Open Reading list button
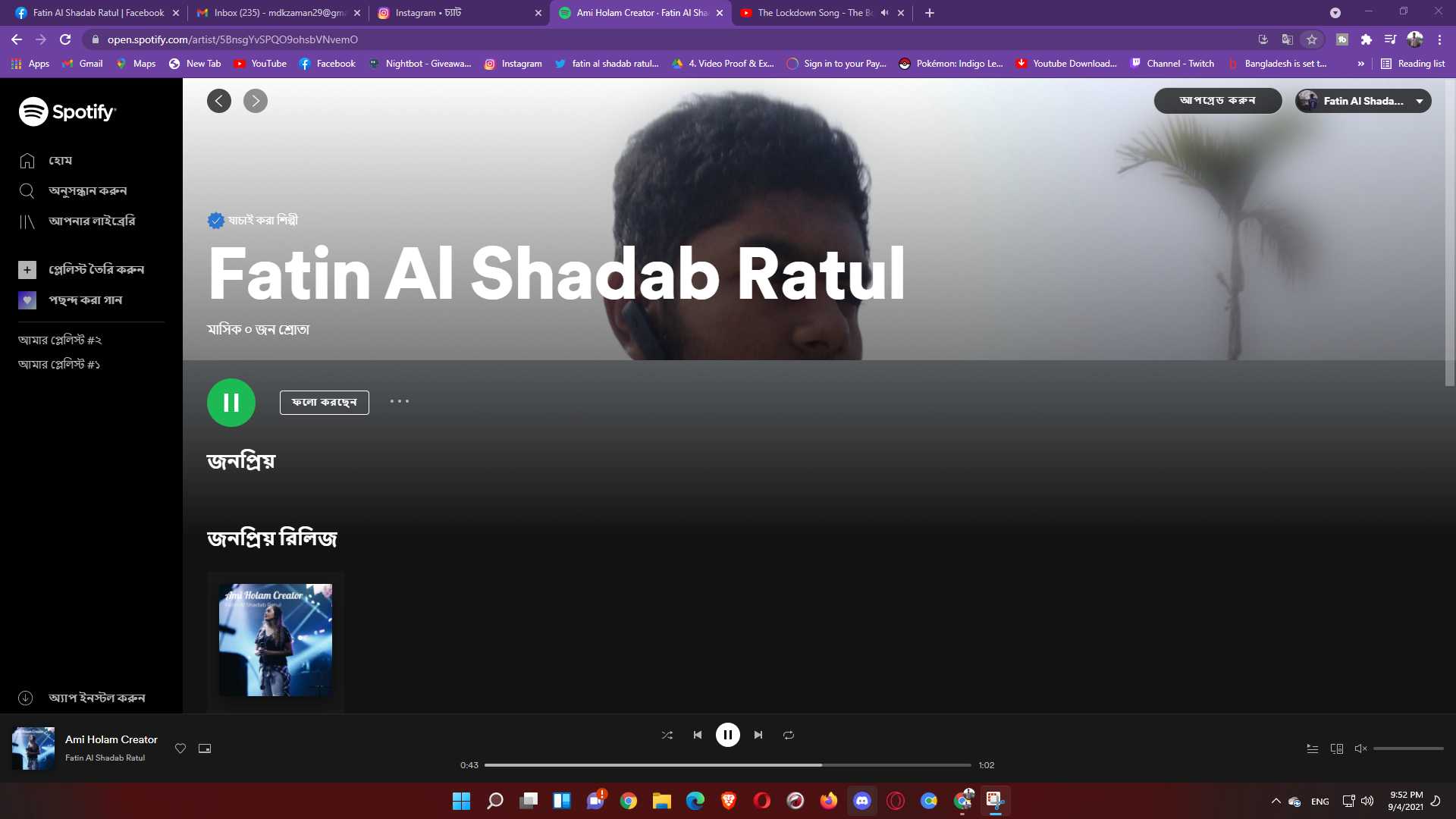The image size is (1456, 819). click(x=1413, y=64)
